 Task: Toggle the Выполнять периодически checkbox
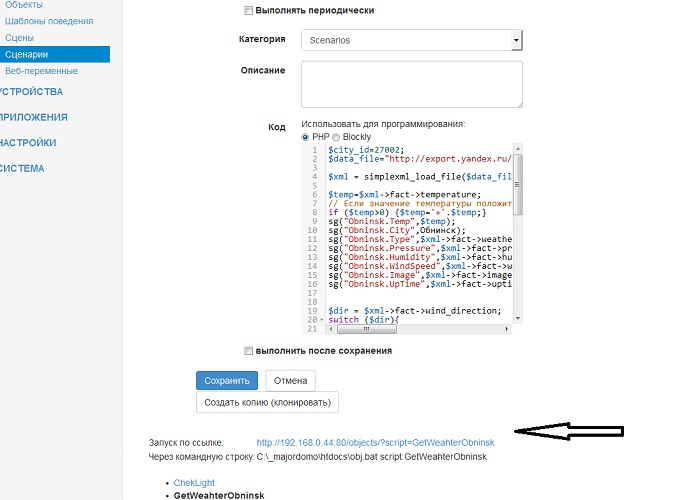[x=249, y=11]
